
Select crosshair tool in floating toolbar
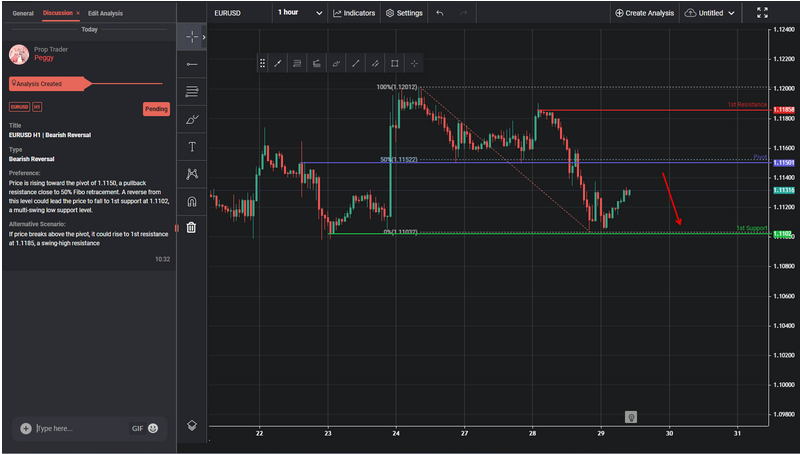click(414, 63)
